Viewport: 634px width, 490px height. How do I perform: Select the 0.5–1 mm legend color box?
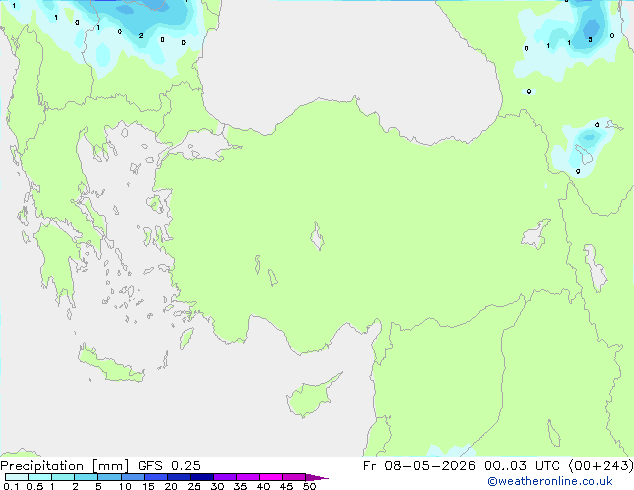[x=40, y=477]
